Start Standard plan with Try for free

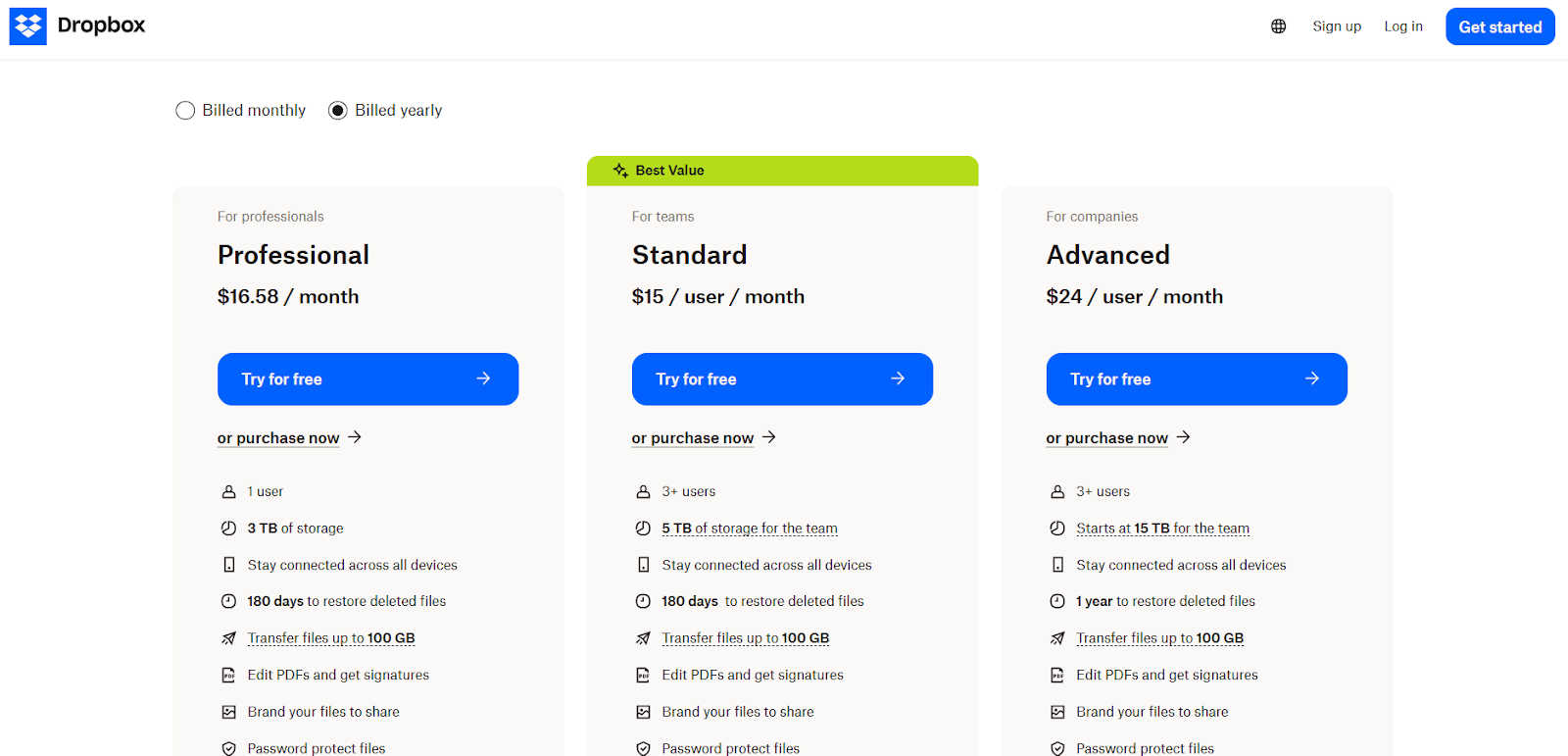(782, 378)
